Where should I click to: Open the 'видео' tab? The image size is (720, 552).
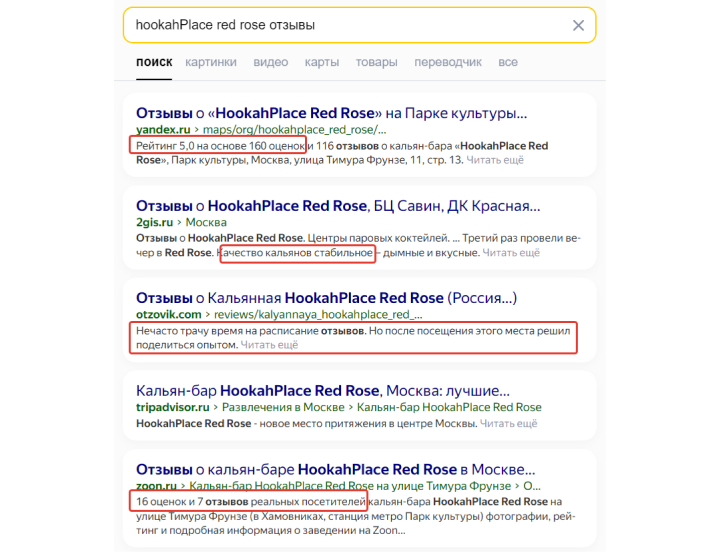point(270,62)
